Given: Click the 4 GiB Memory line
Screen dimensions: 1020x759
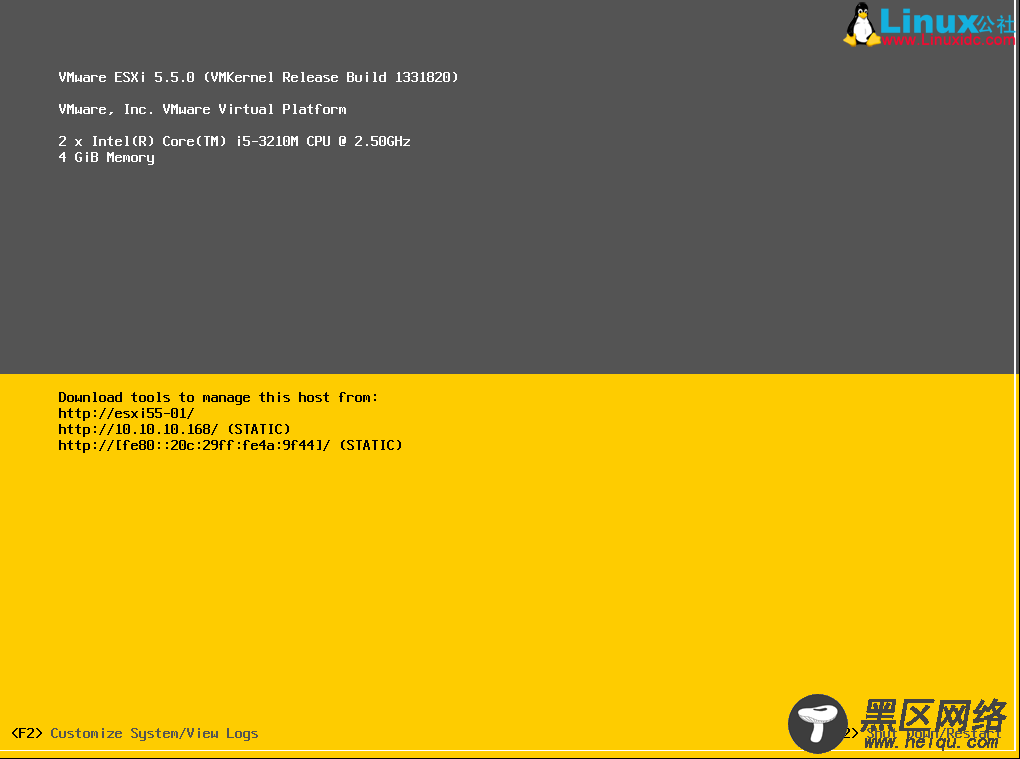Looking at the screenshot, I should 107,157.
